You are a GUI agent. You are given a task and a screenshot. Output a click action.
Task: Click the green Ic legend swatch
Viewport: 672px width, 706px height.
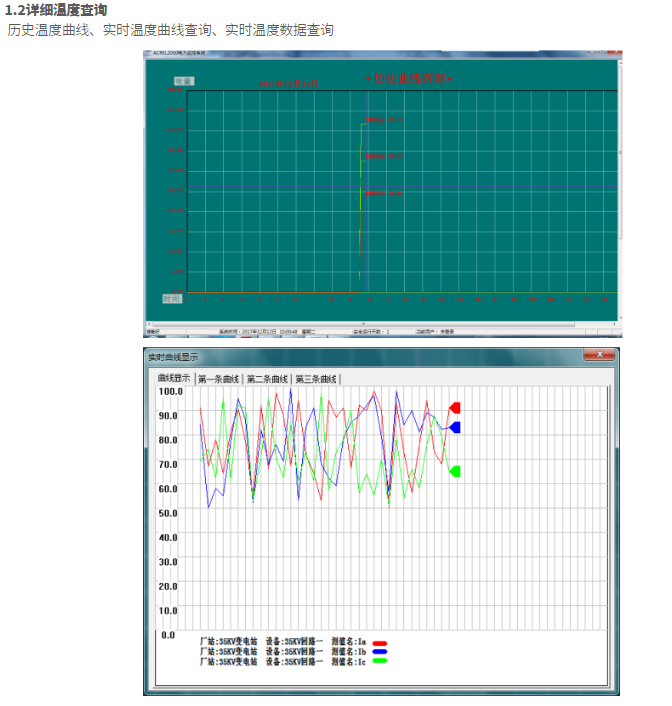tap(380, 661)
